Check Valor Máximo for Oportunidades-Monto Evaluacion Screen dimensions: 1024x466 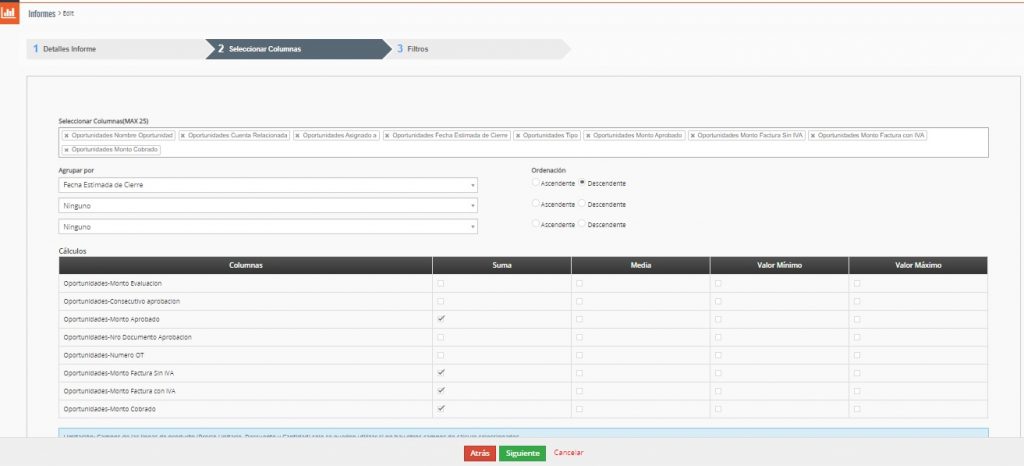(857, 284)
